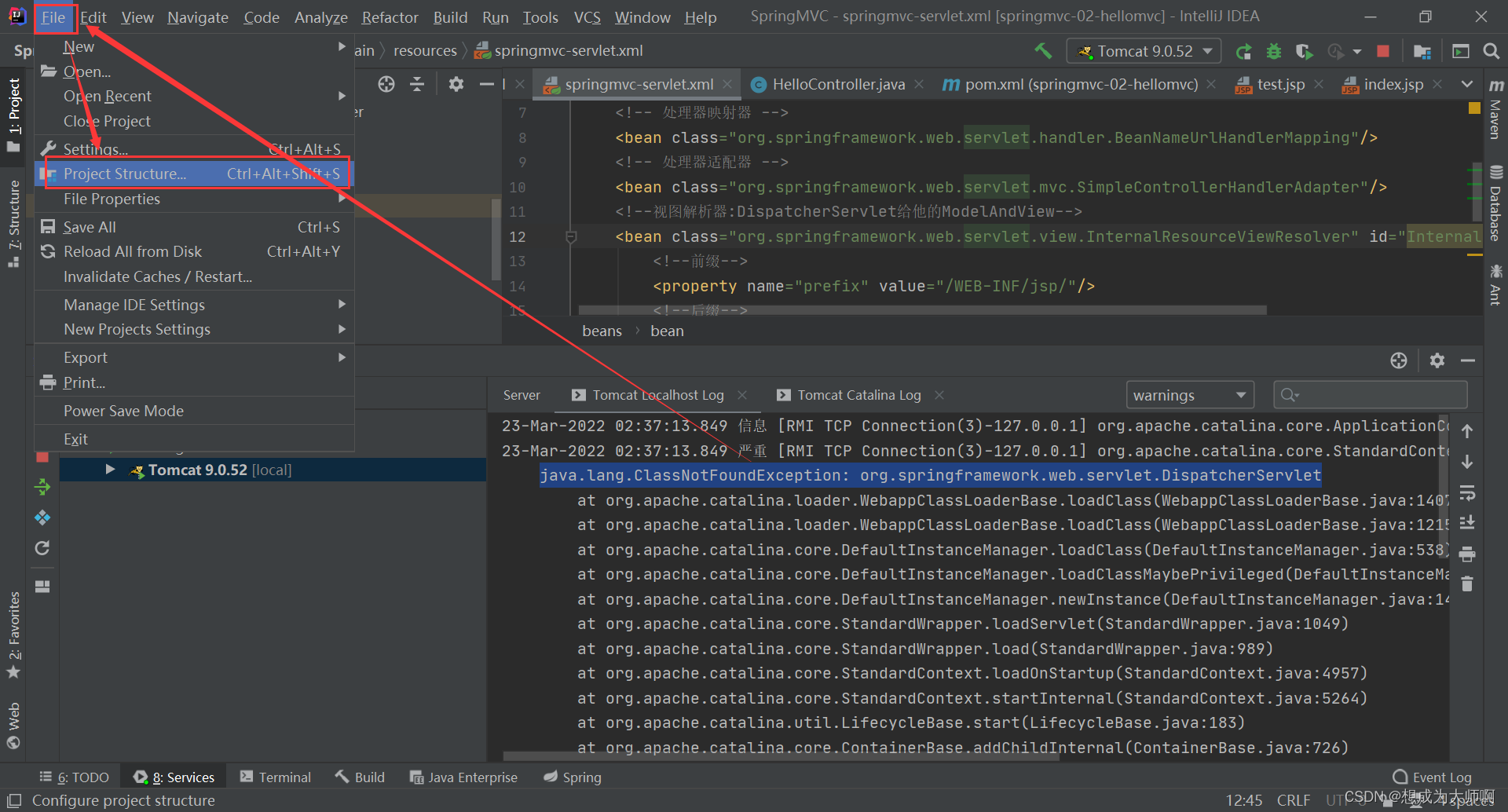
Task: Expand the Manage IDE Settings submenu
Action: 195,305
